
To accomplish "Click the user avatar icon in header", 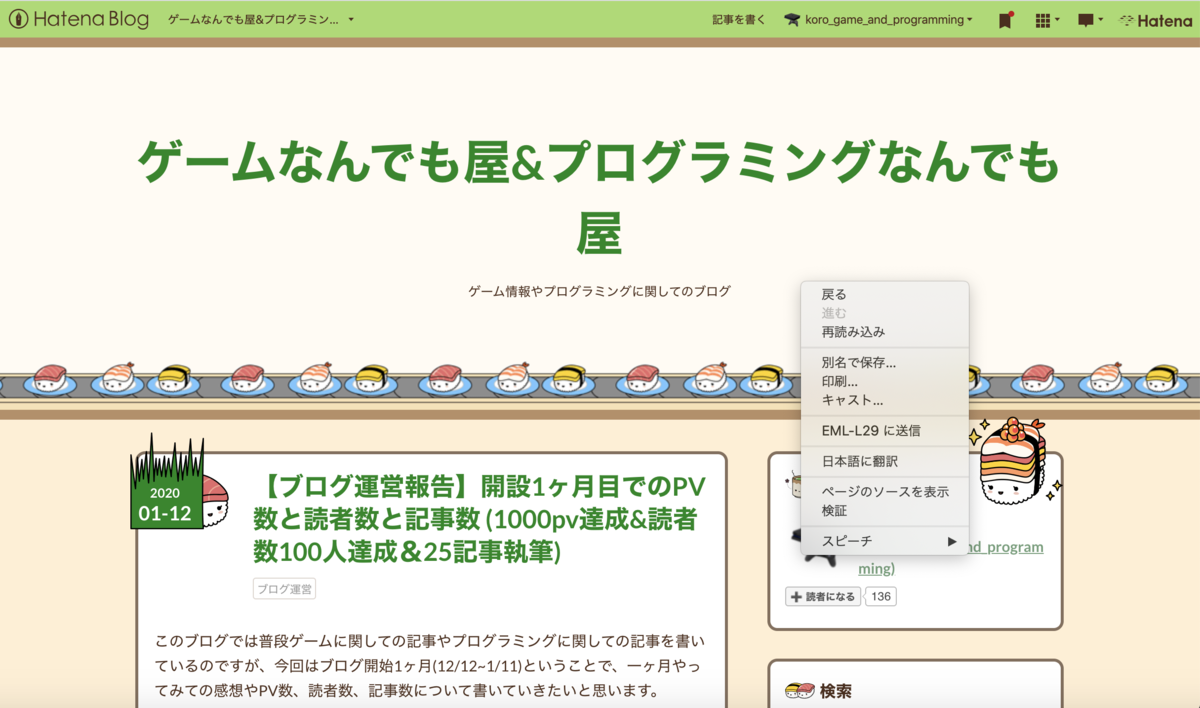I will (x=792, y=19).
